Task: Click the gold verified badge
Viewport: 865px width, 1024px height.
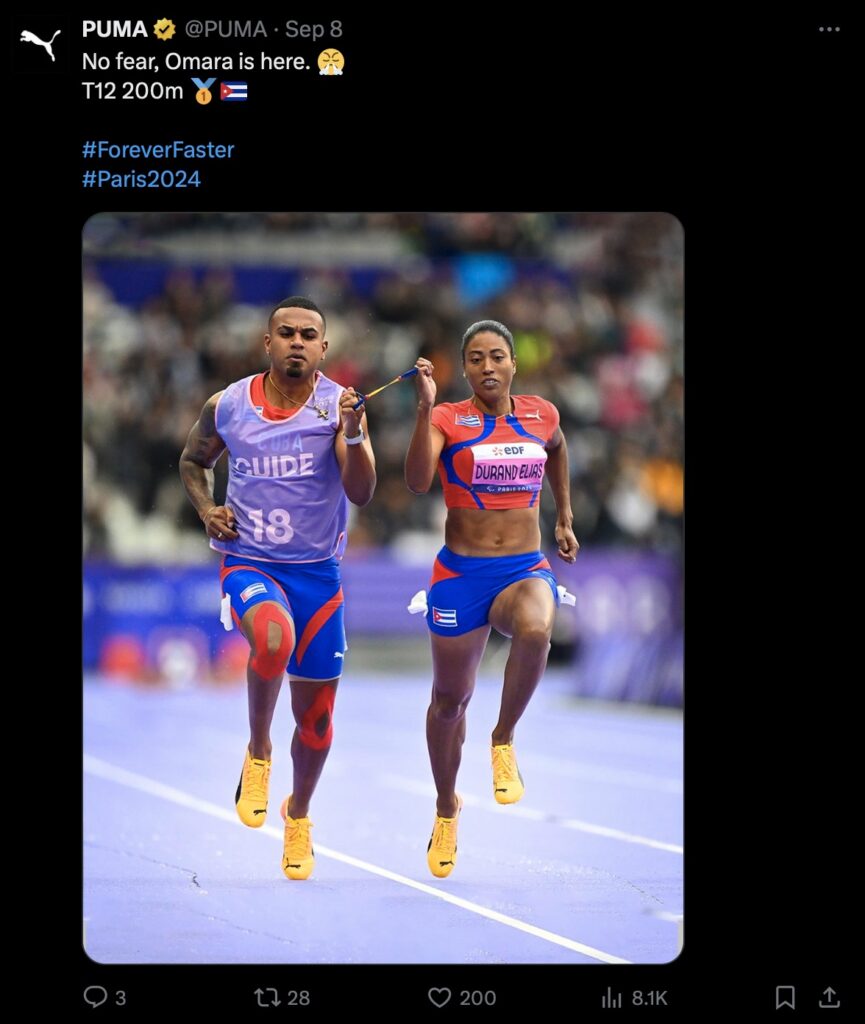Action: coord(165,29)
